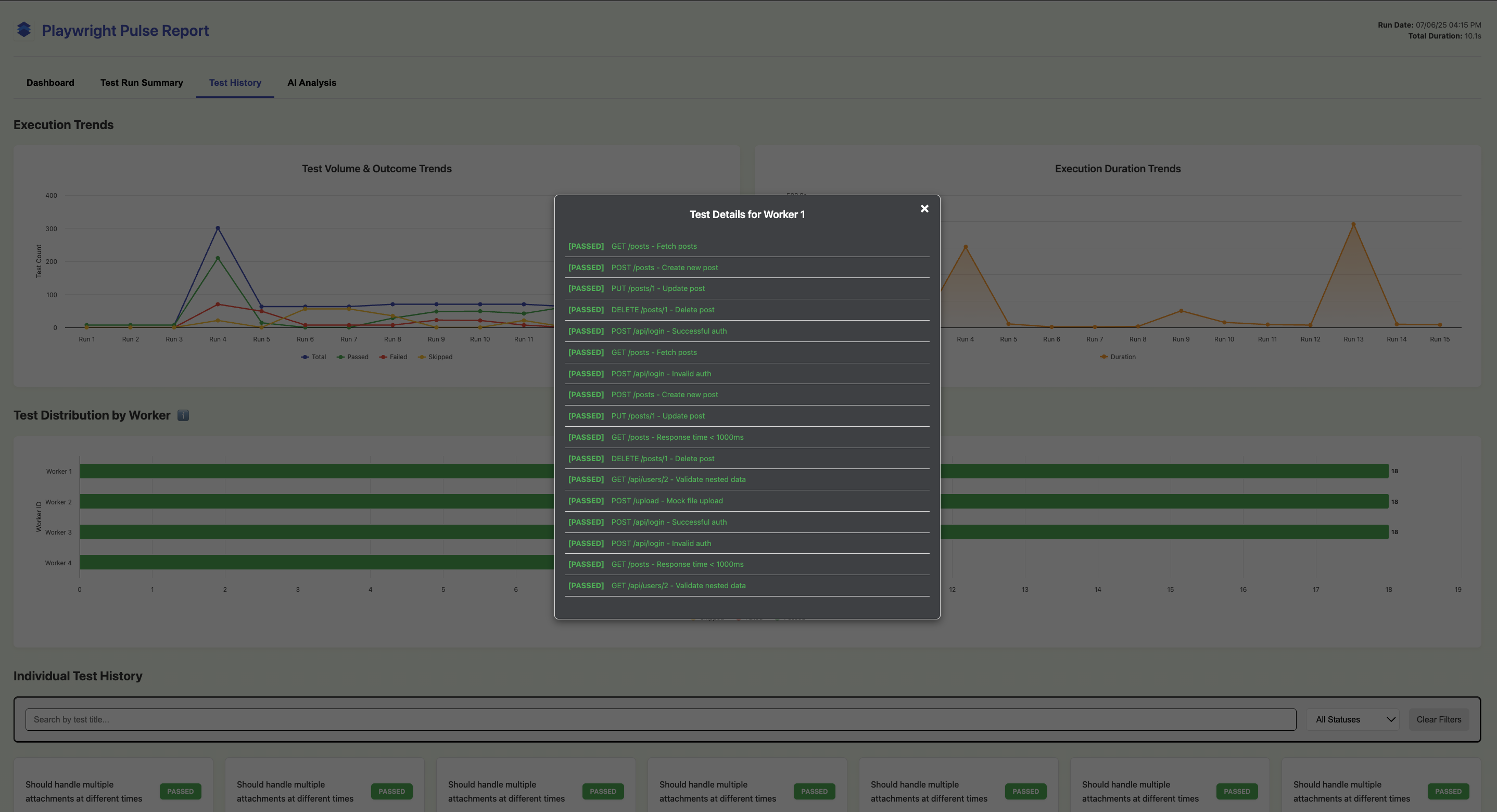Click the Worker 4 green bar
This screenshot has width=1497, height=812.
316,562
